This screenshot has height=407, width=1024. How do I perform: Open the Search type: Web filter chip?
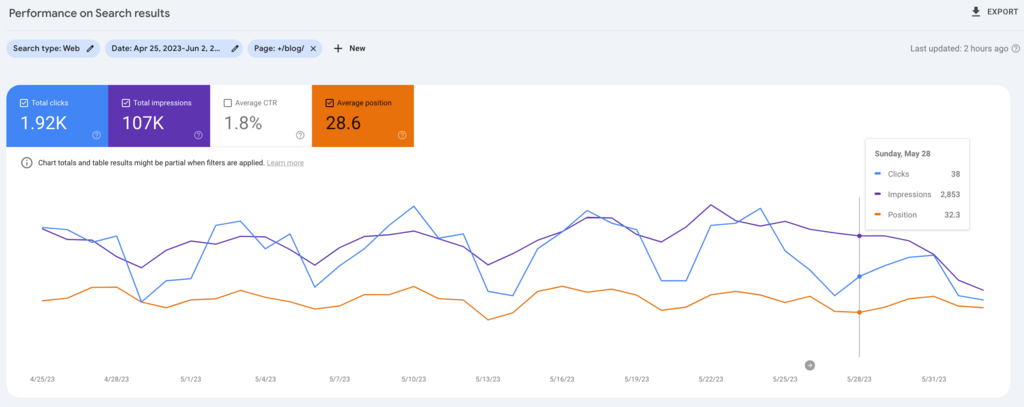click(46, 48)
